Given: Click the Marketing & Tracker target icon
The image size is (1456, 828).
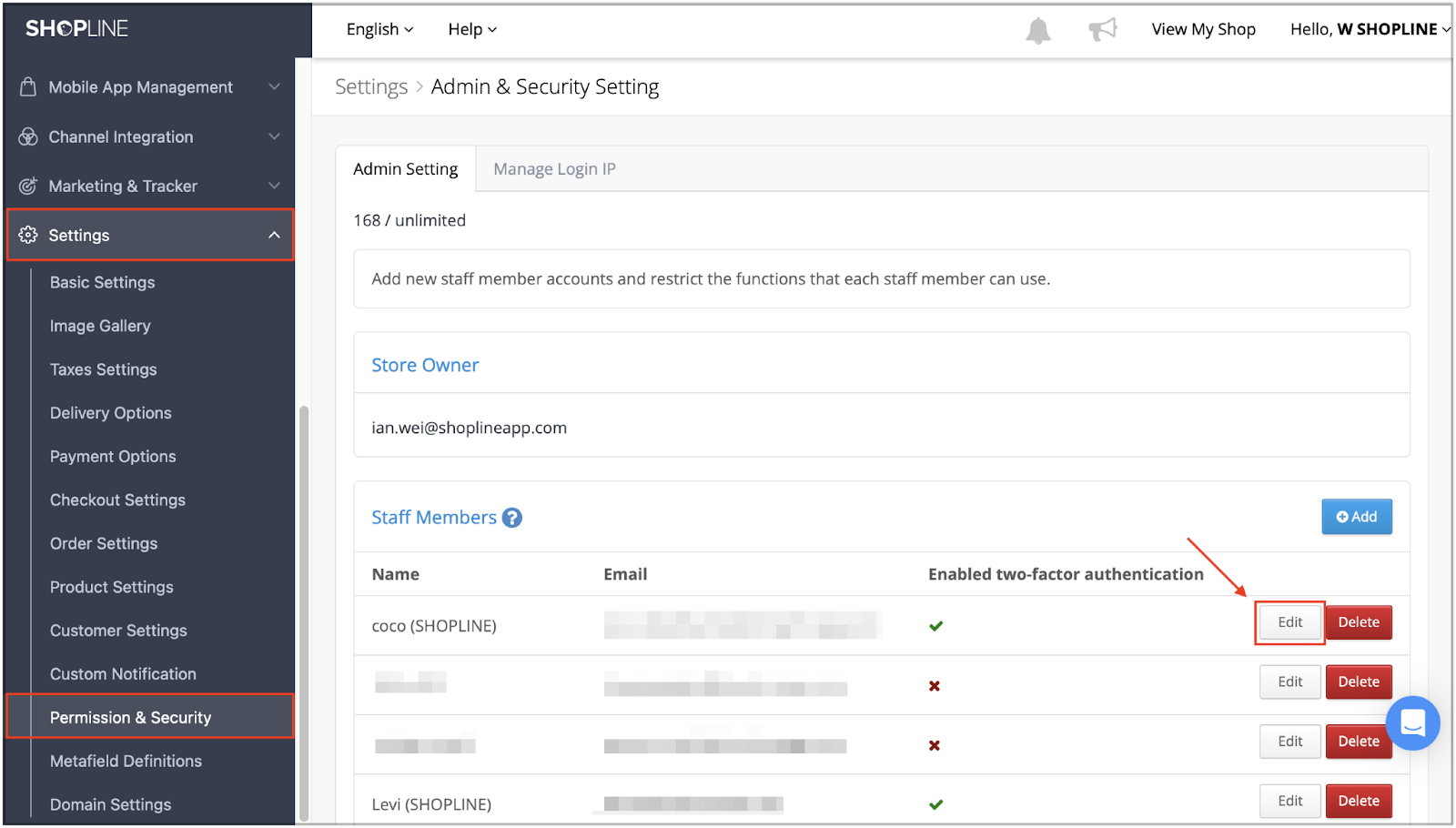Looking at the screenshot, I should click(x=28, y=186).
